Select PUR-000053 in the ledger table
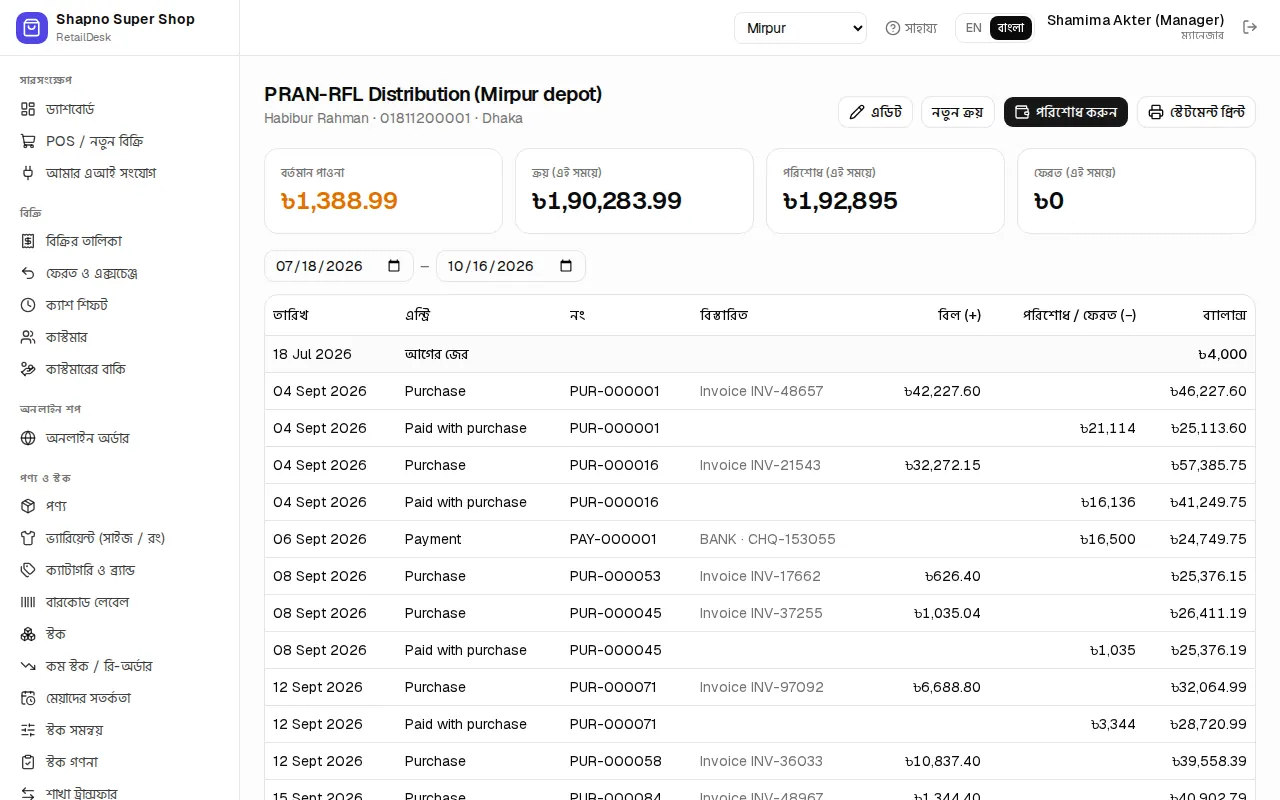This screenshot has height=800, width=1280. [x=615, y=576]
